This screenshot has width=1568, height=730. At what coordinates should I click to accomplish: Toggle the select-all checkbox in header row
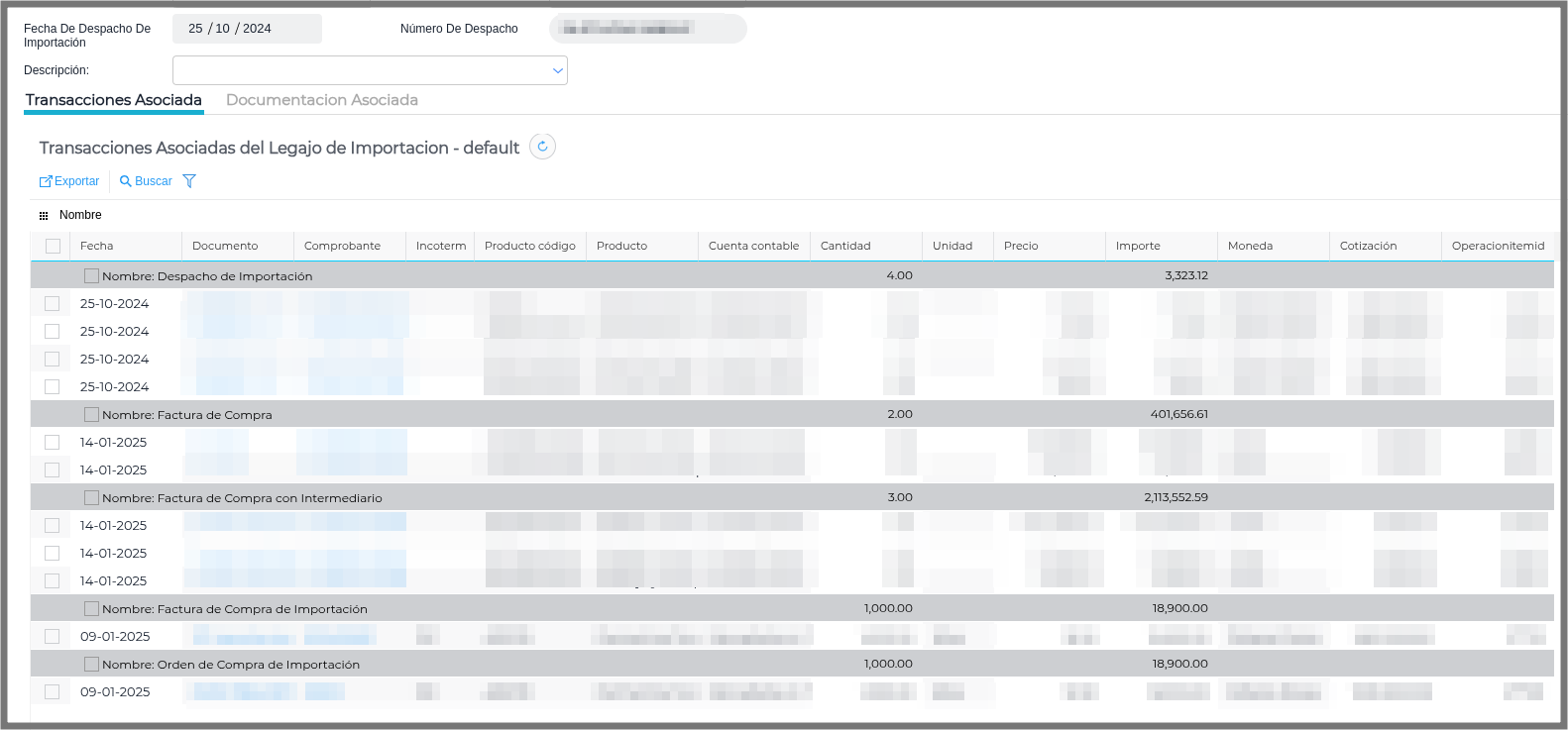point(53,246)
